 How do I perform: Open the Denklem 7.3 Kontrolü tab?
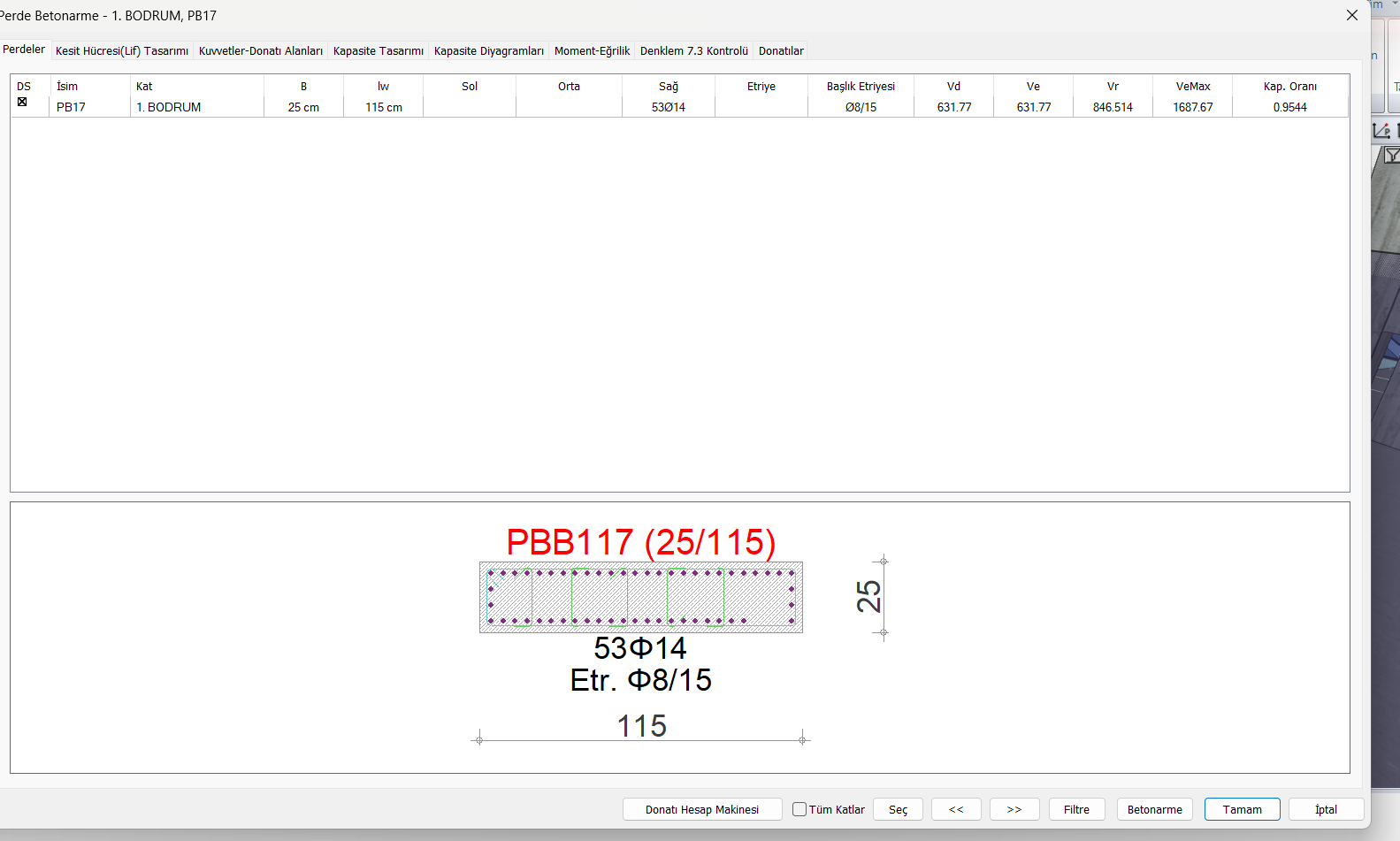pos(694,51)
